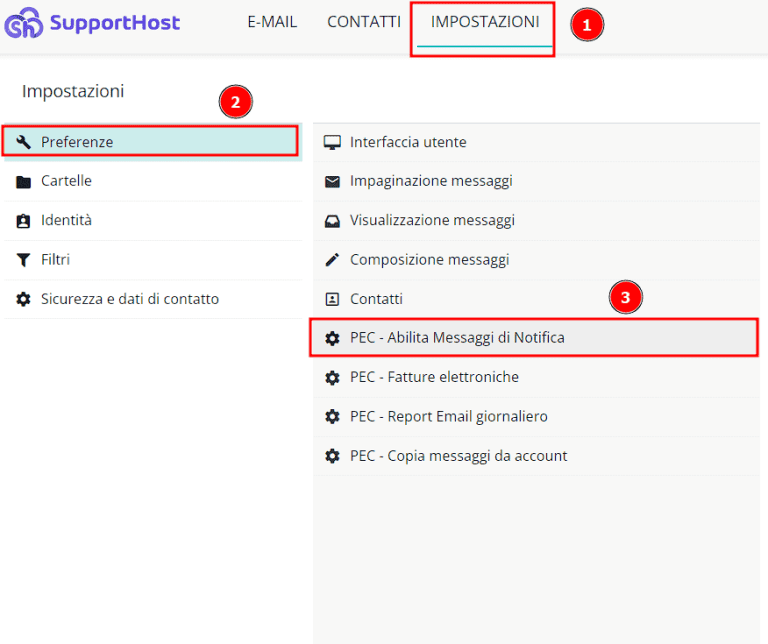Click the wrench icon beside Preferenze
Image resolution: width=768 pixels, height=644 pixels.
point(24,142)
